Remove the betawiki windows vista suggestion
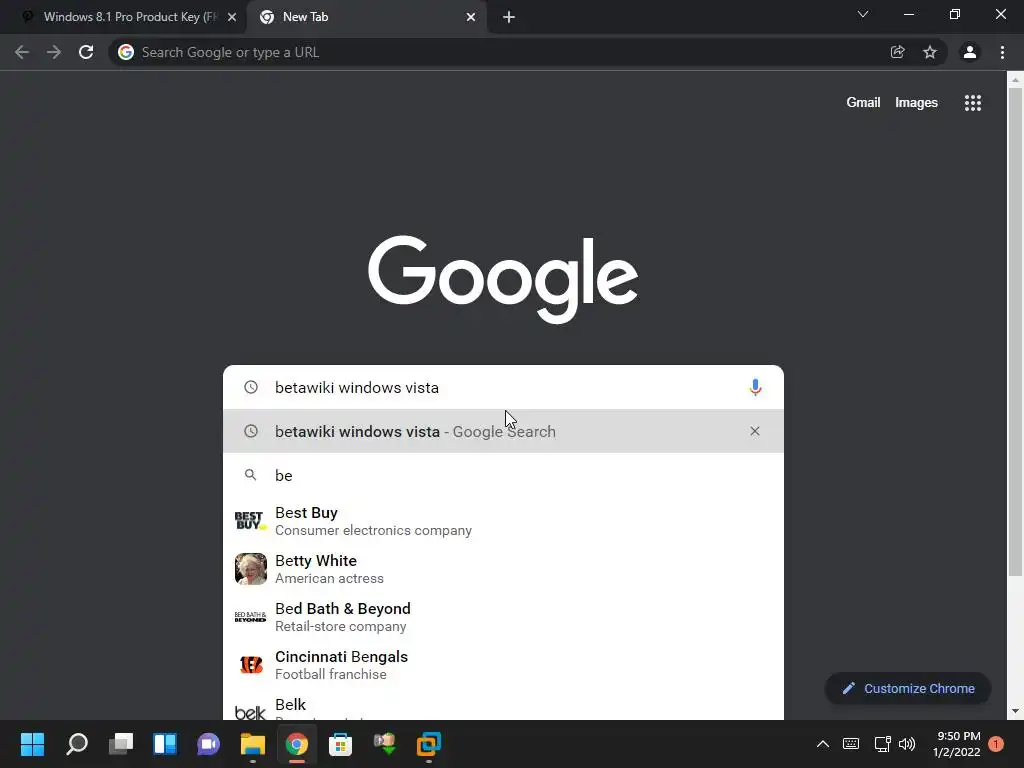 click(755, 431)
